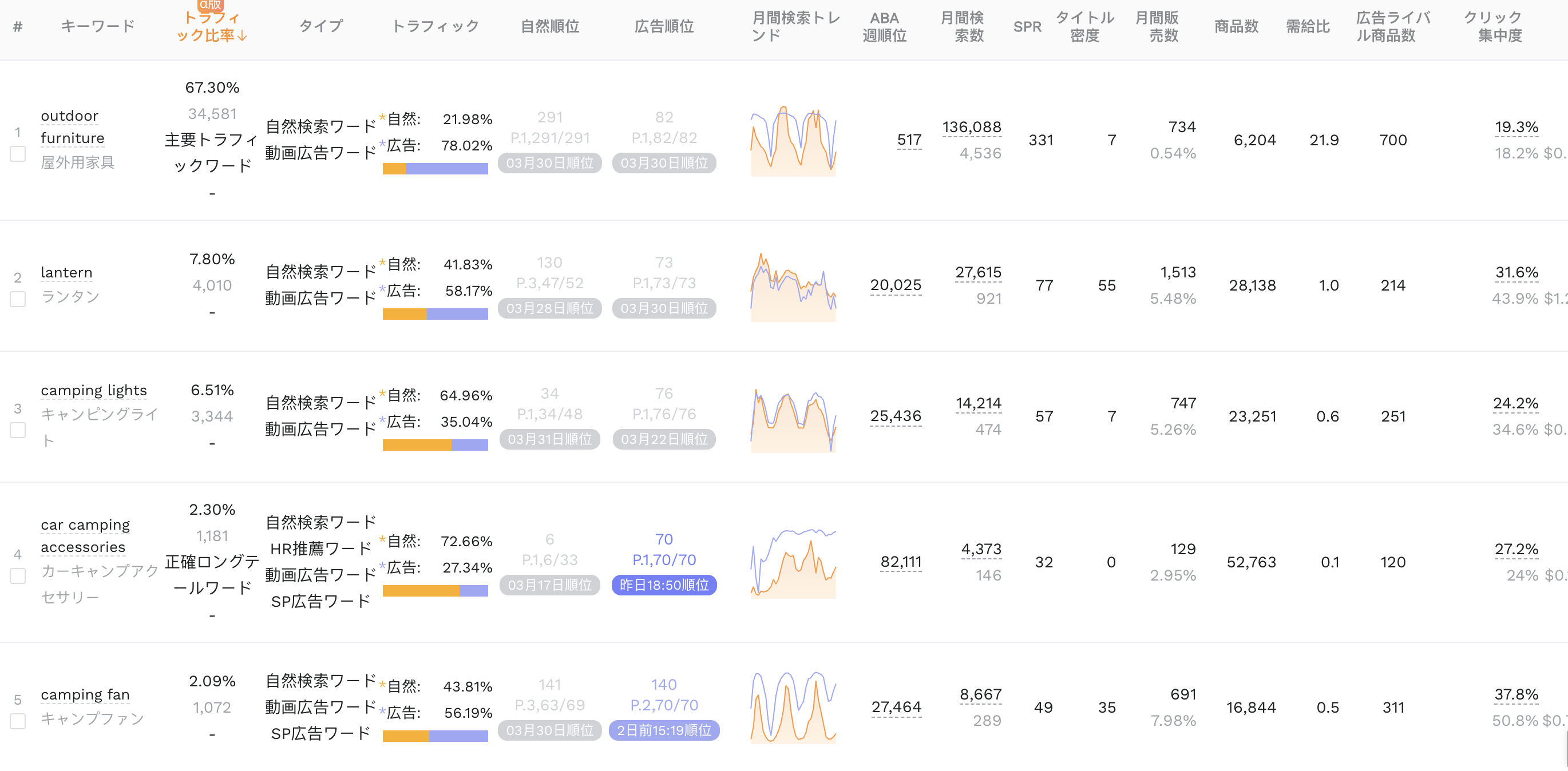The width and height of the screenshot is (1568, 771).
Task: View outdoor furniture search trend chart
Action: 793,141
